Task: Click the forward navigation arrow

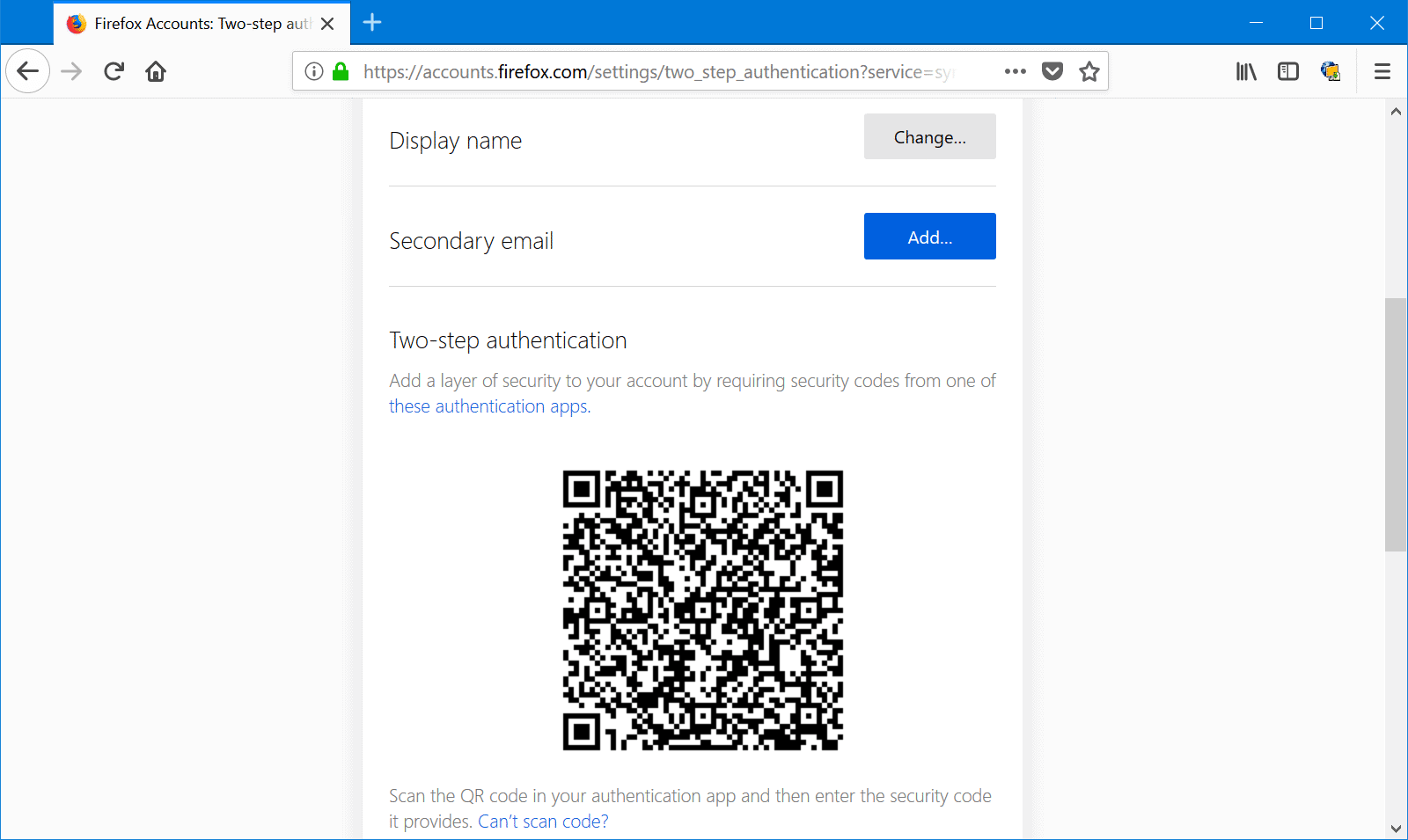Action: coord(70,71)
